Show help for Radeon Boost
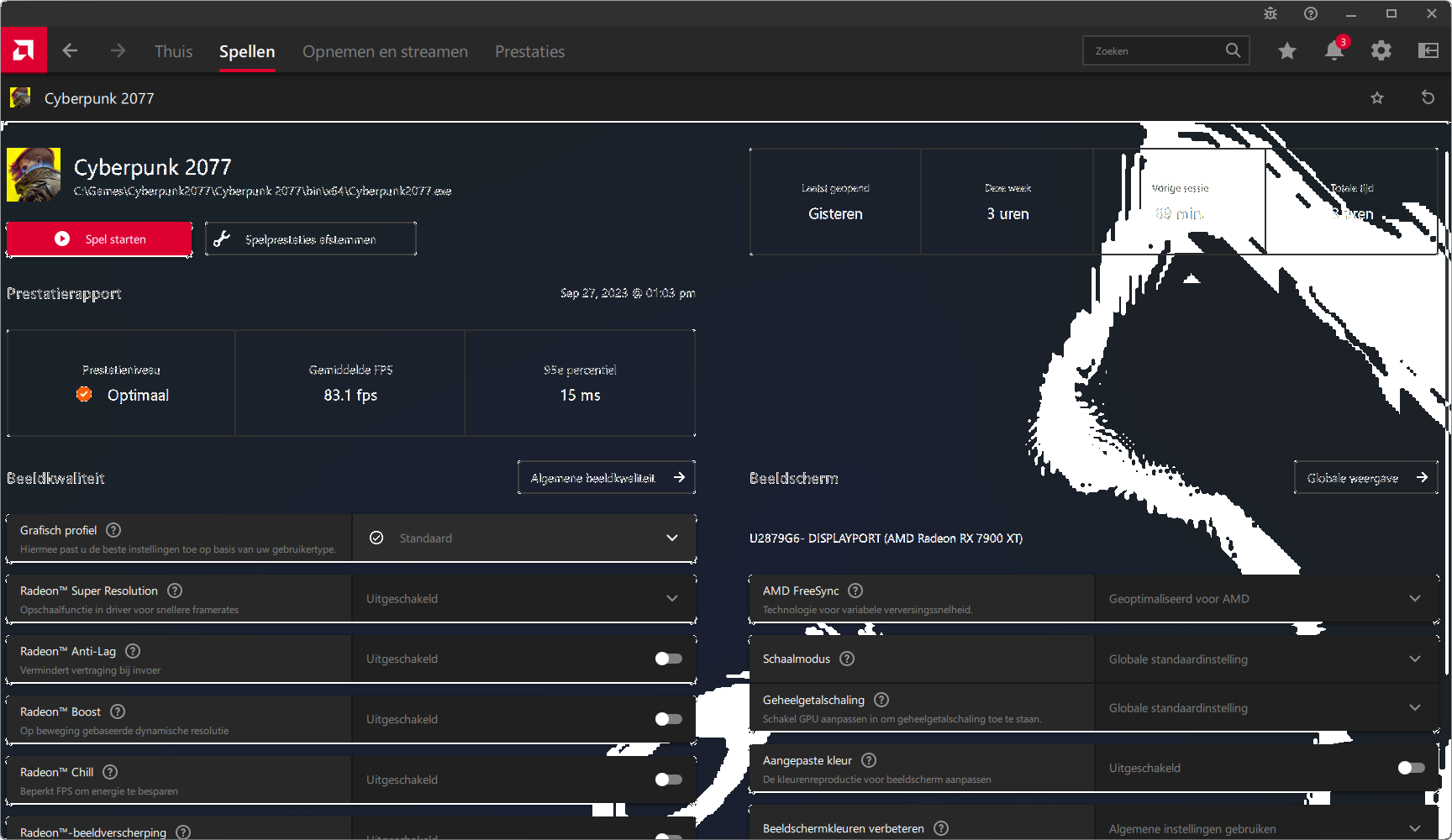The width and height of the screenshot is (1452, 840). point(118,711)
